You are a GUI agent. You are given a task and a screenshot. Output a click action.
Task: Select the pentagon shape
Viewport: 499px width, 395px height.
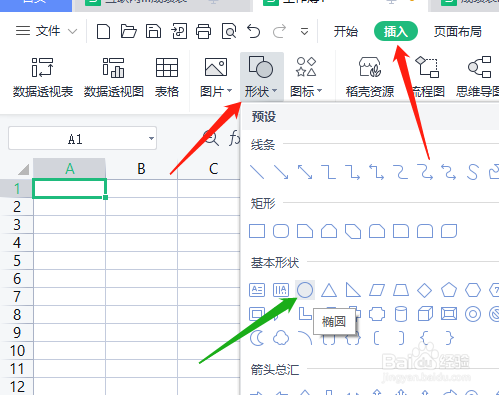(x=449, y=290)
